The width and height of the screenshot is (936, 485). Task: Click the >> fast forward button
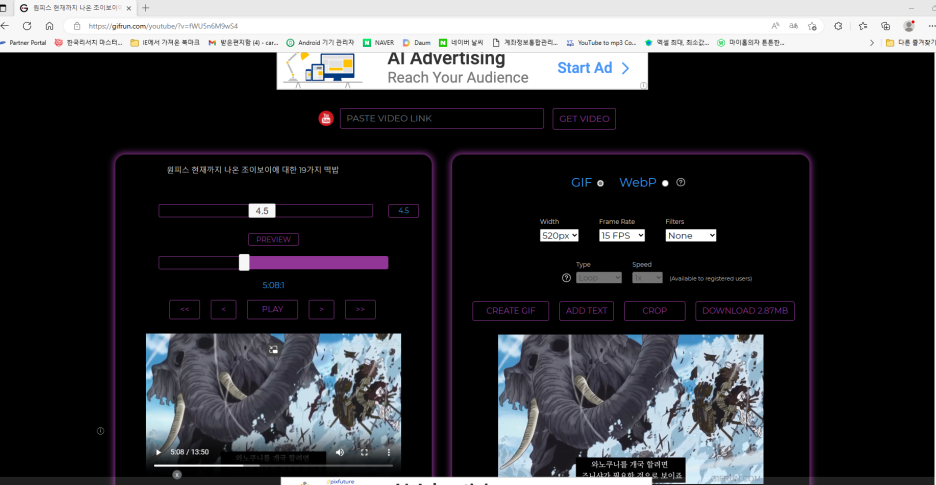[360, 309]
